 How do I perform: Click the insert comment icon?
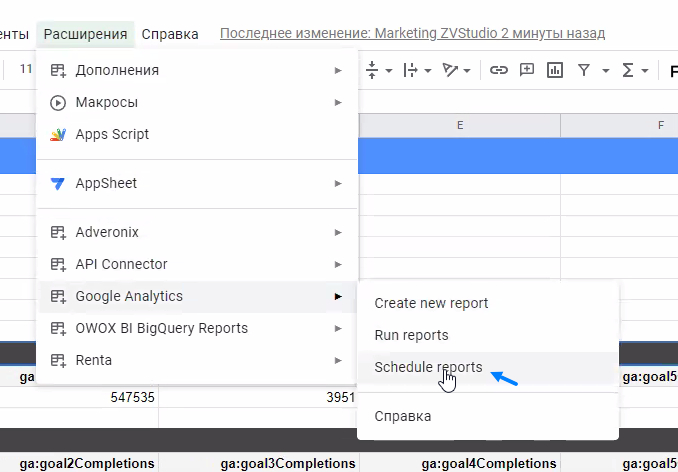(526, 70)
